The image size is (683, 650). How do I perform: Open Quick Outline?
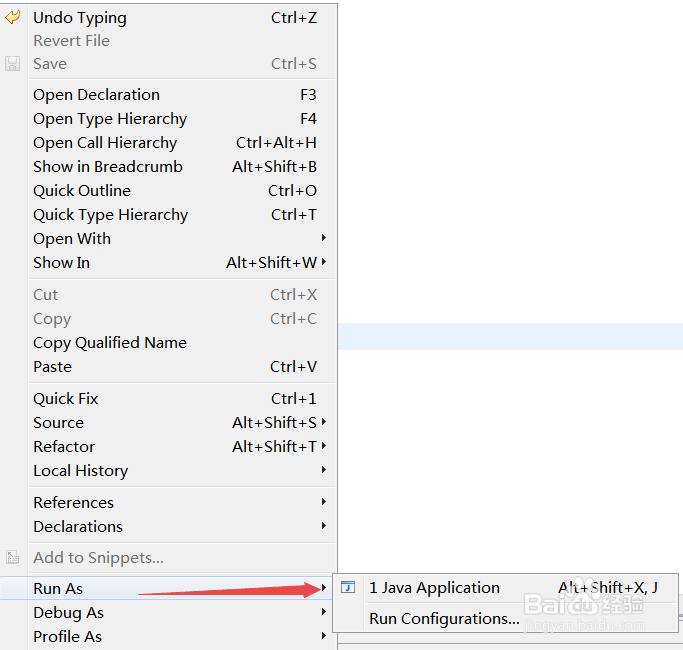pos(82,191)
